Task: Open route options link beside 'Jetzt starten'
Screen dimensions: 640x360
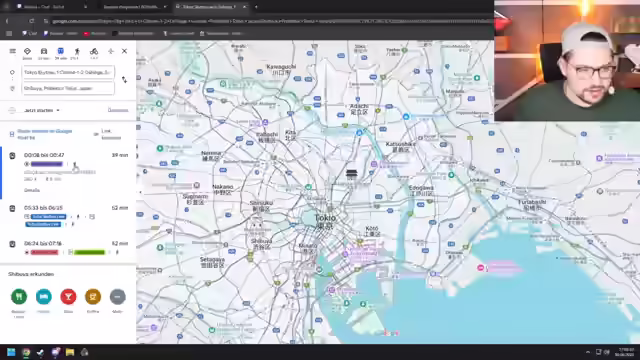Action: [118, 110]
